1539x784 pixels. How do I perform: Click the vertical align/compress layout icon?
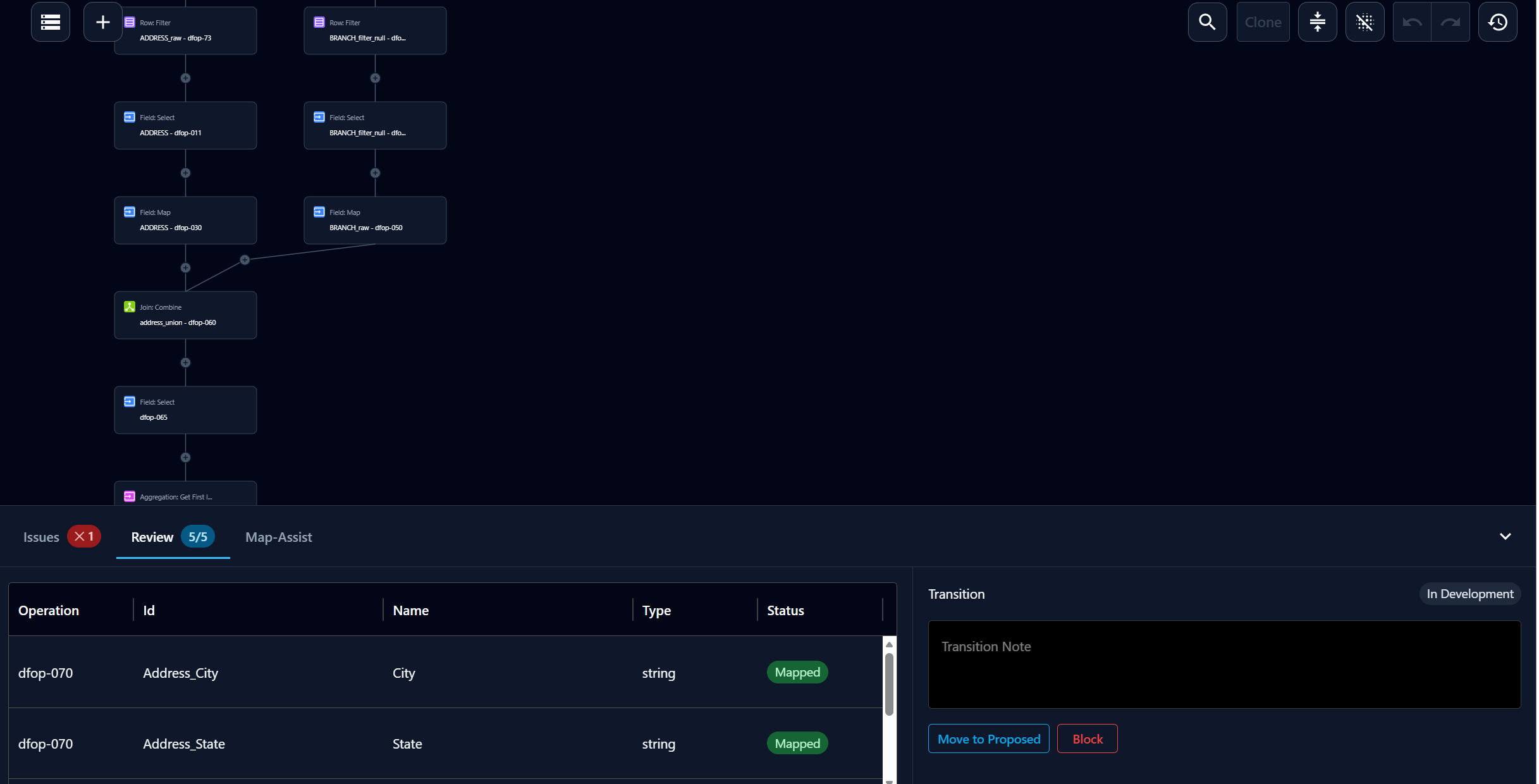[x=1317, y=22]
